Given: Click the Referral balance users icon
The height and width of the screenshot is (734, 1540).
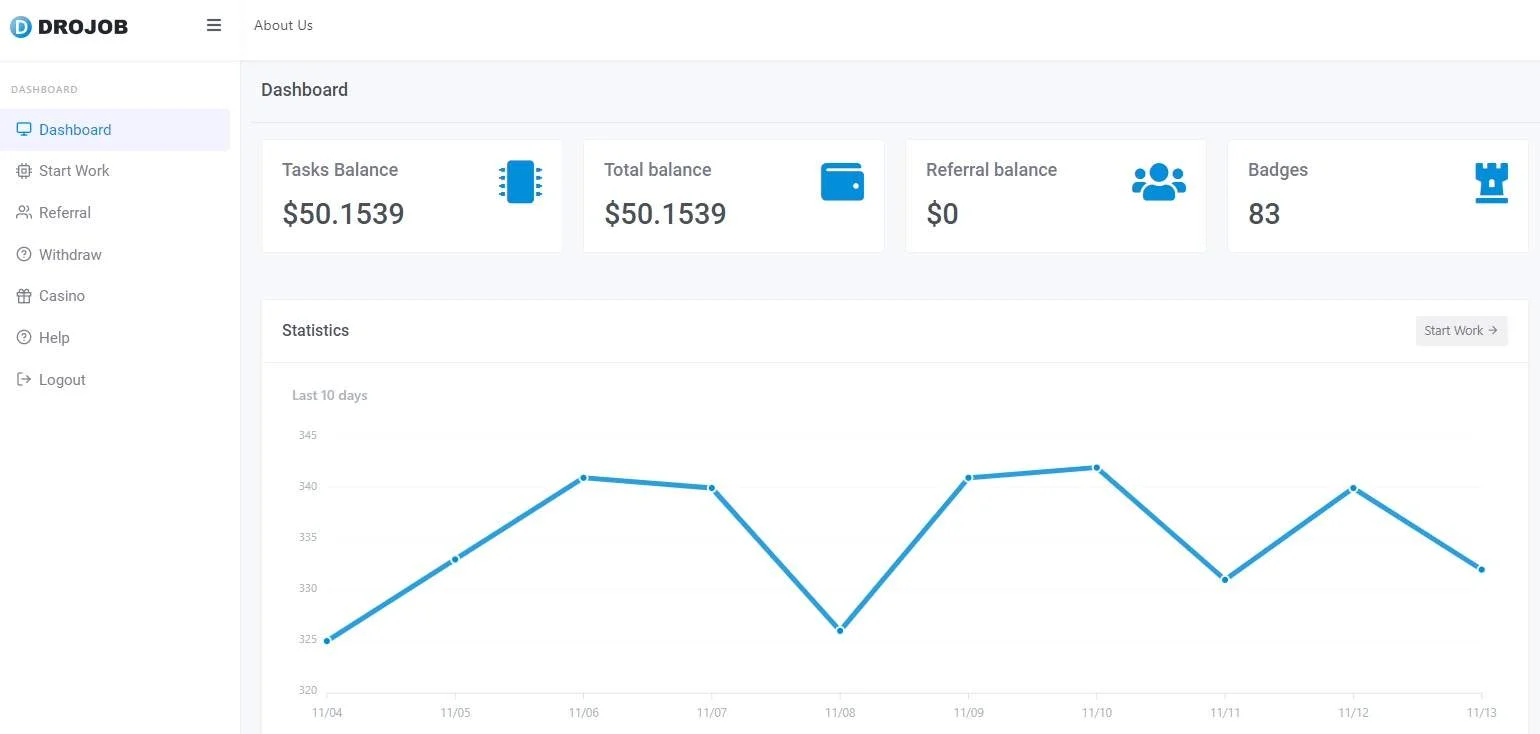Looking at the screenshot, I should [x=1159, y=182].
